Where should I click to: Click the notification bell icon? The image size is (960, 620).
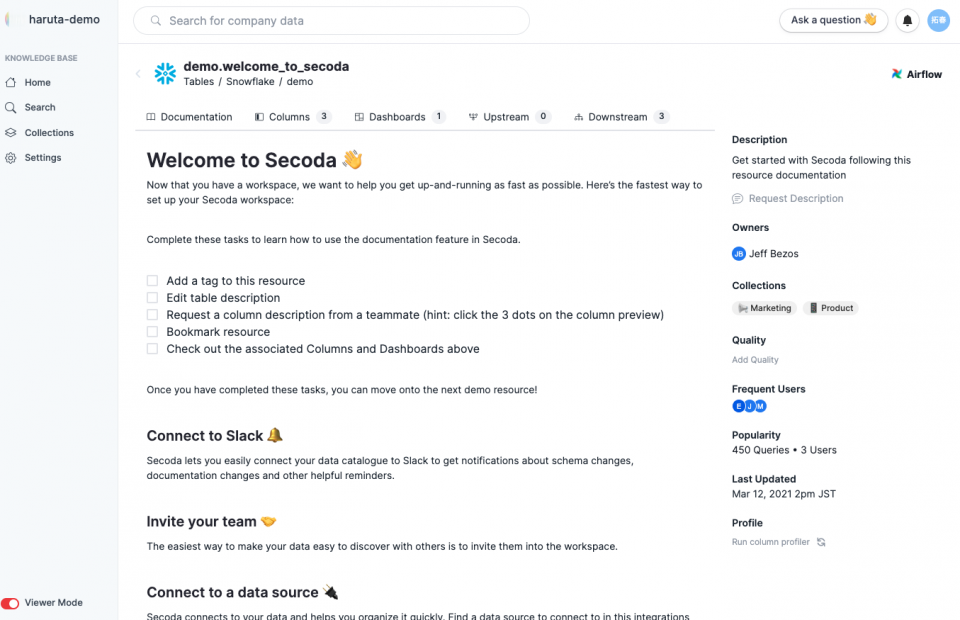907,21
